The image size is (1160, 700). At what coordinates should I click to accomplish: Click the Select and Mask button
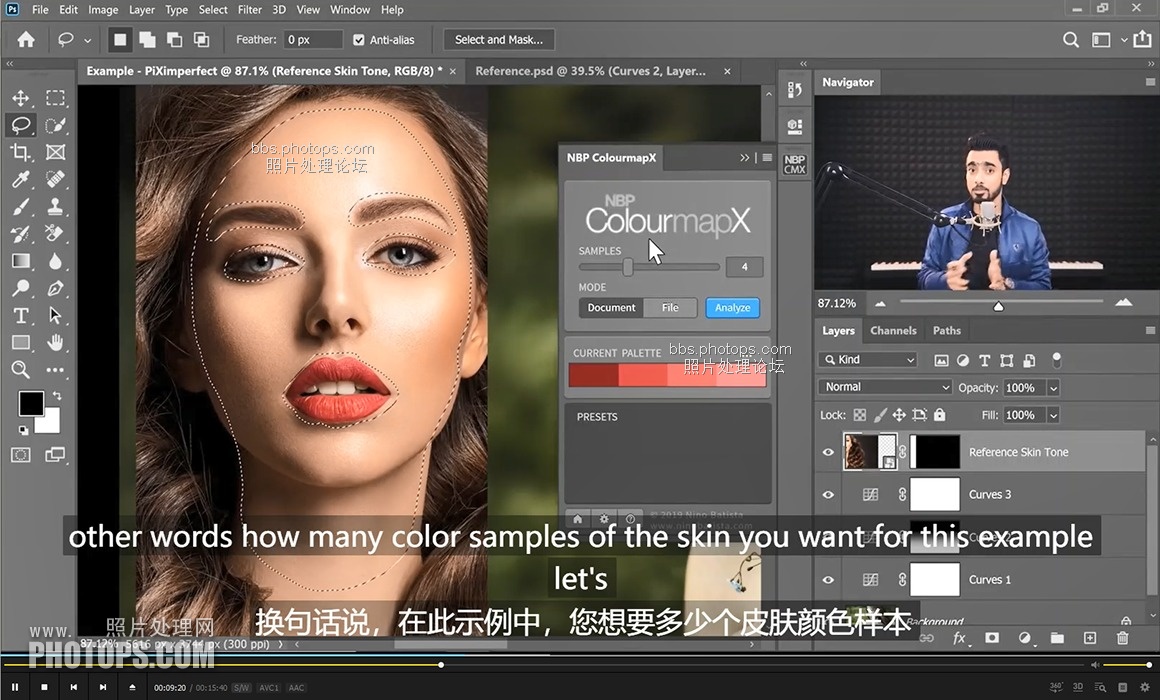click(x=499, y=40)
